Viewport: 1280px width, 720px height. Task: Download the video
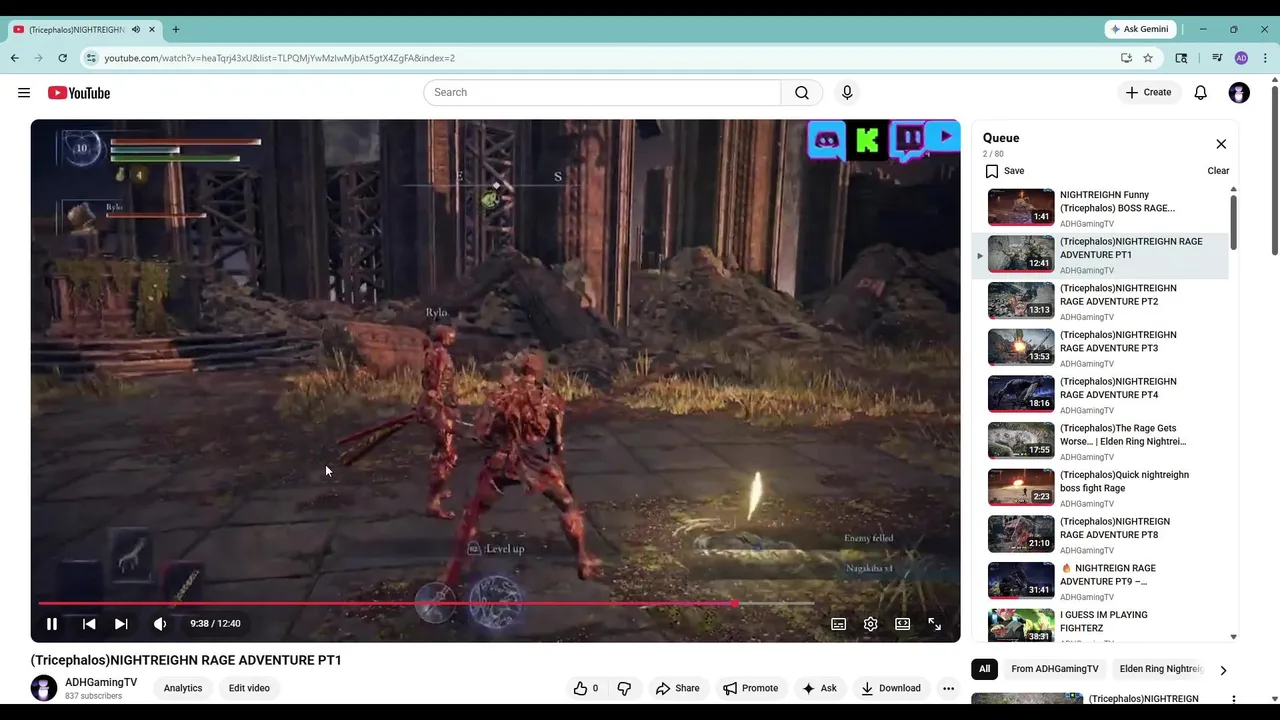[890, 688]
